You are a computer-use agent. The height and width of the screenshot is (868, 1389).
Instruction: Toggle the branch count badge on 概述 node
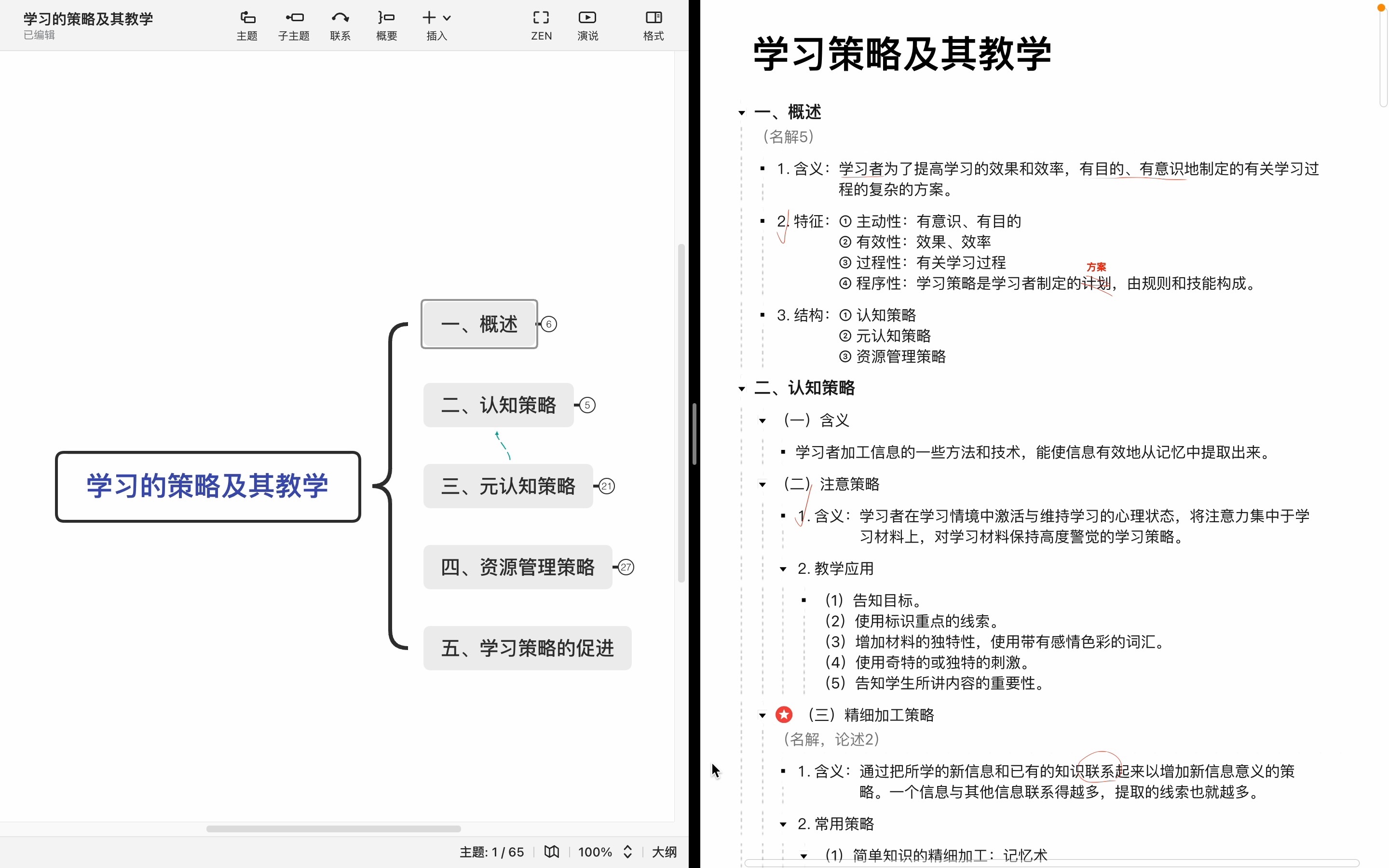click(x=549, y=324)
